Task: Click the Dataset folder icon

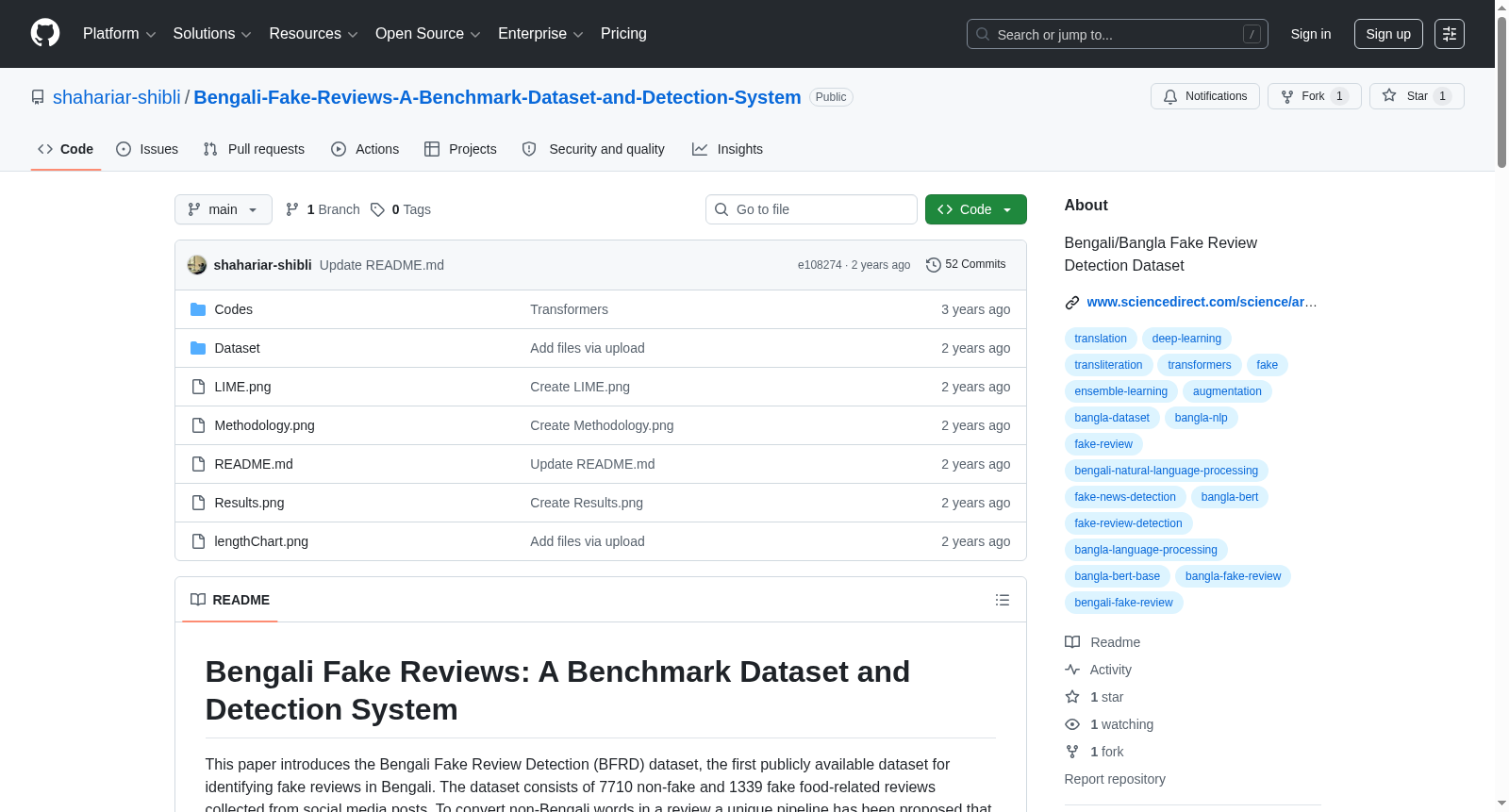Action: 198,348
